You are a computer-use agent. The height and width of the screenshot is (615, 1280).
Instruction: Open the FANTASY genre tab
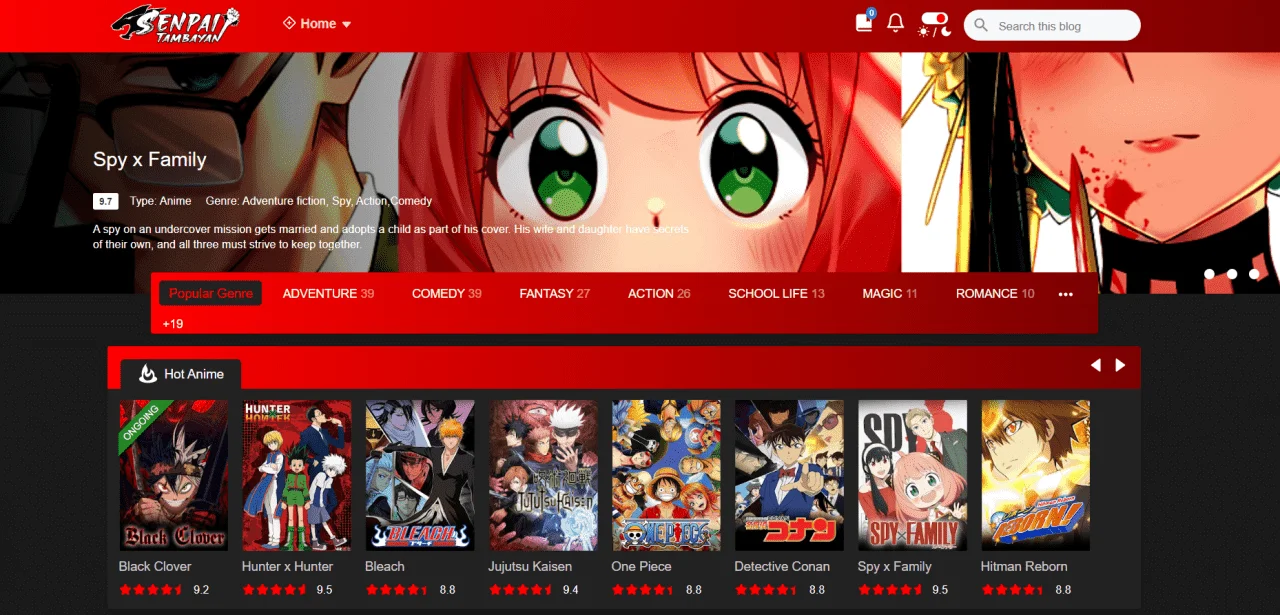point(554,293)
